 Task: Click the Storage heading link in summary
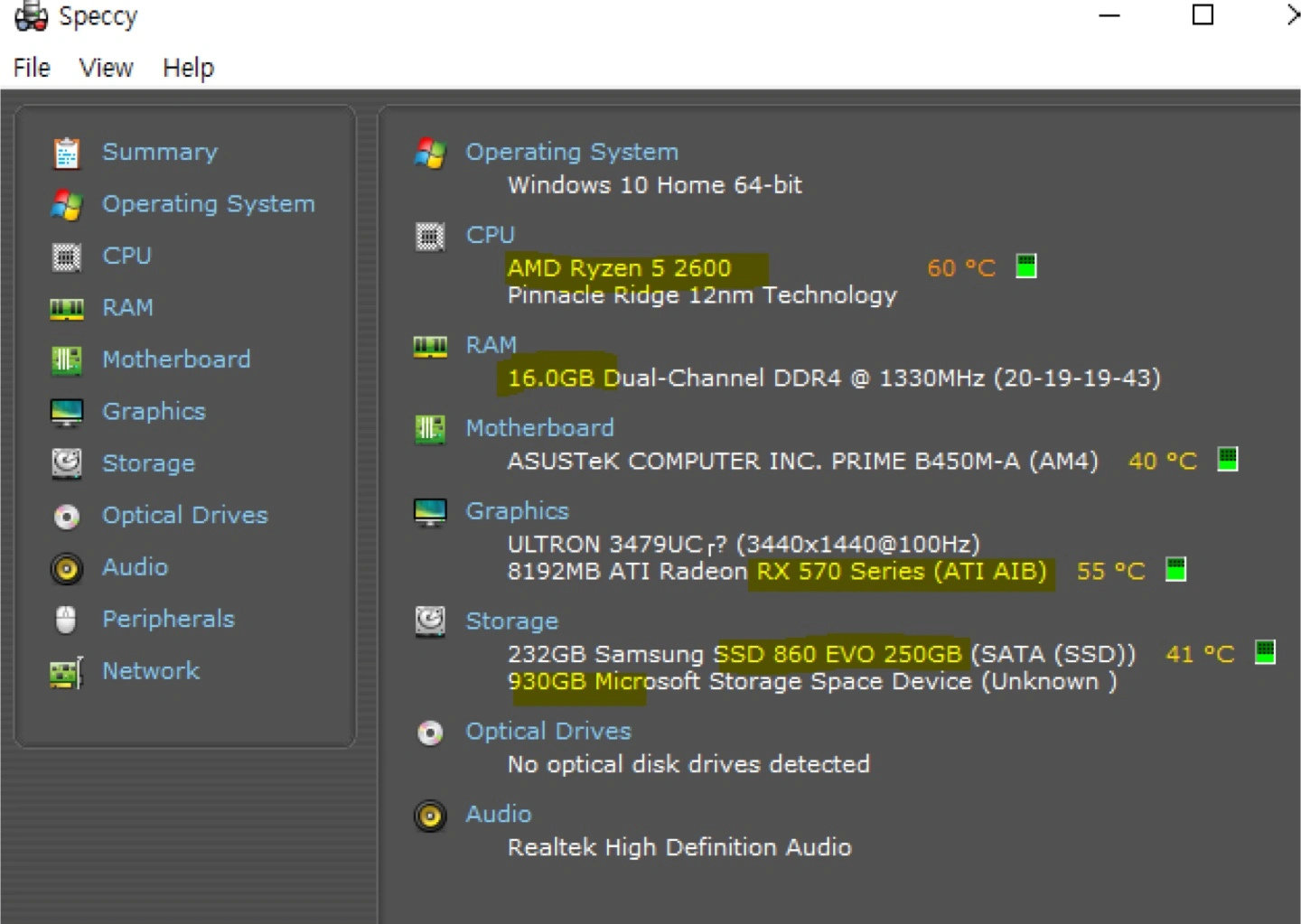511,621
